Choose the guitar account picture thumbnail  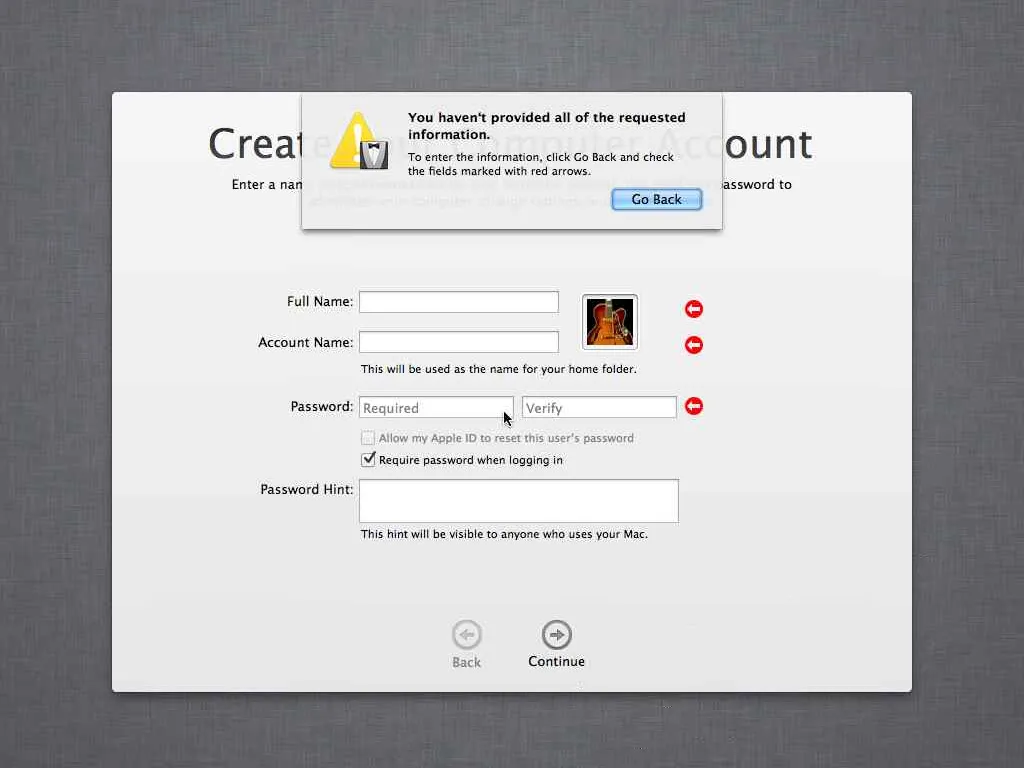(609, 322)
